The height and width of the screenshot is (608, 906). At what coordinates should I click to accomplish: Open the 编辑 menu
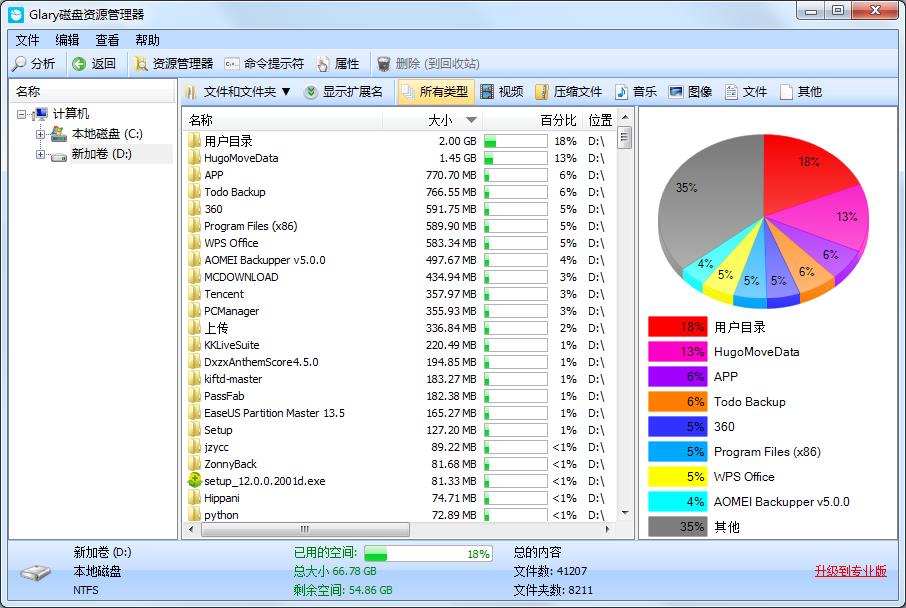pyautogui.click(x=65, y=40)
